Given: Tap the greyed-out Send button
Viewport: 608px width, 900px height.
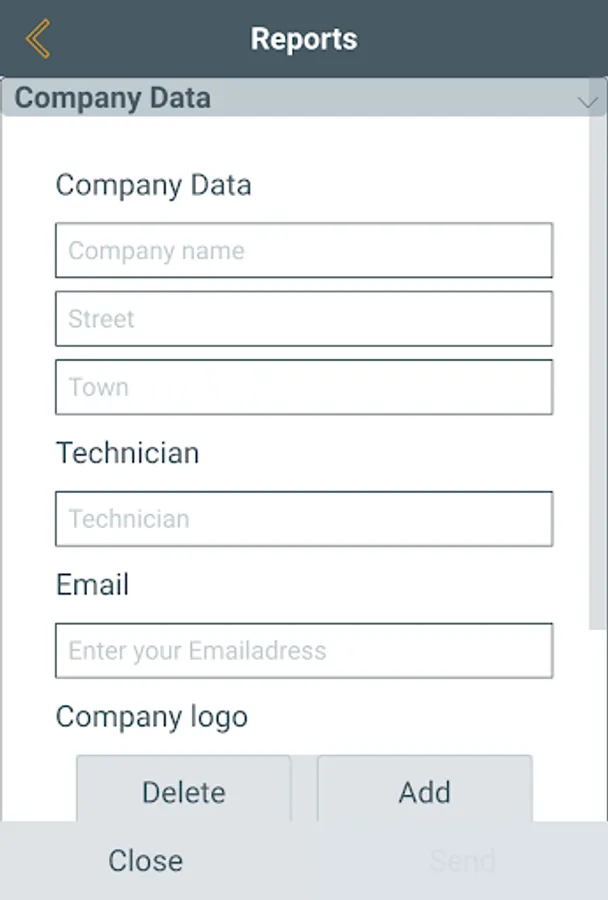Looking at the screenshot, I should pyautogui.click(x=462, y=861).
